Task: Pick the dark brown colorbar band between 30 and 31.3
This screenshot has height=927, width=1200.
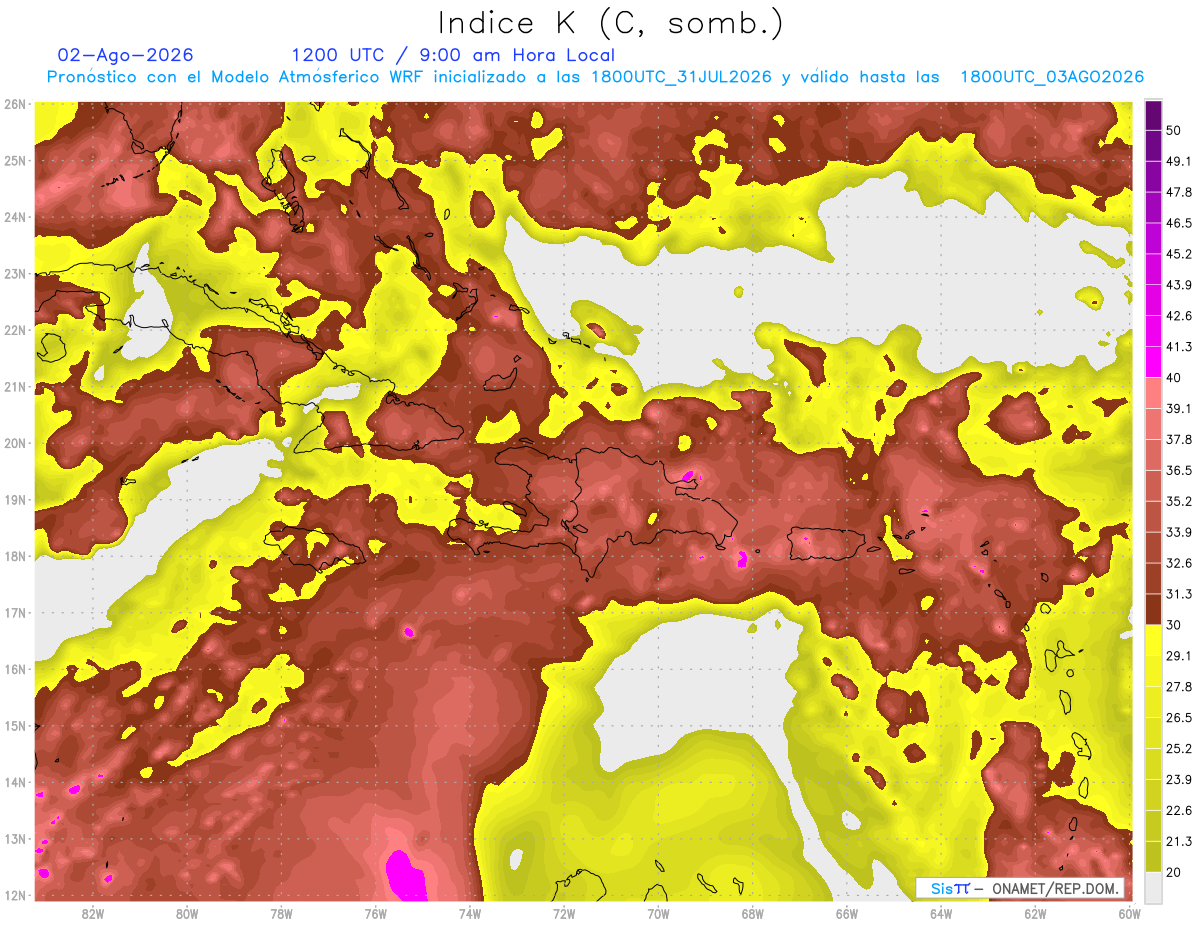Action: pyautogui.click(x=1153, y=609)
